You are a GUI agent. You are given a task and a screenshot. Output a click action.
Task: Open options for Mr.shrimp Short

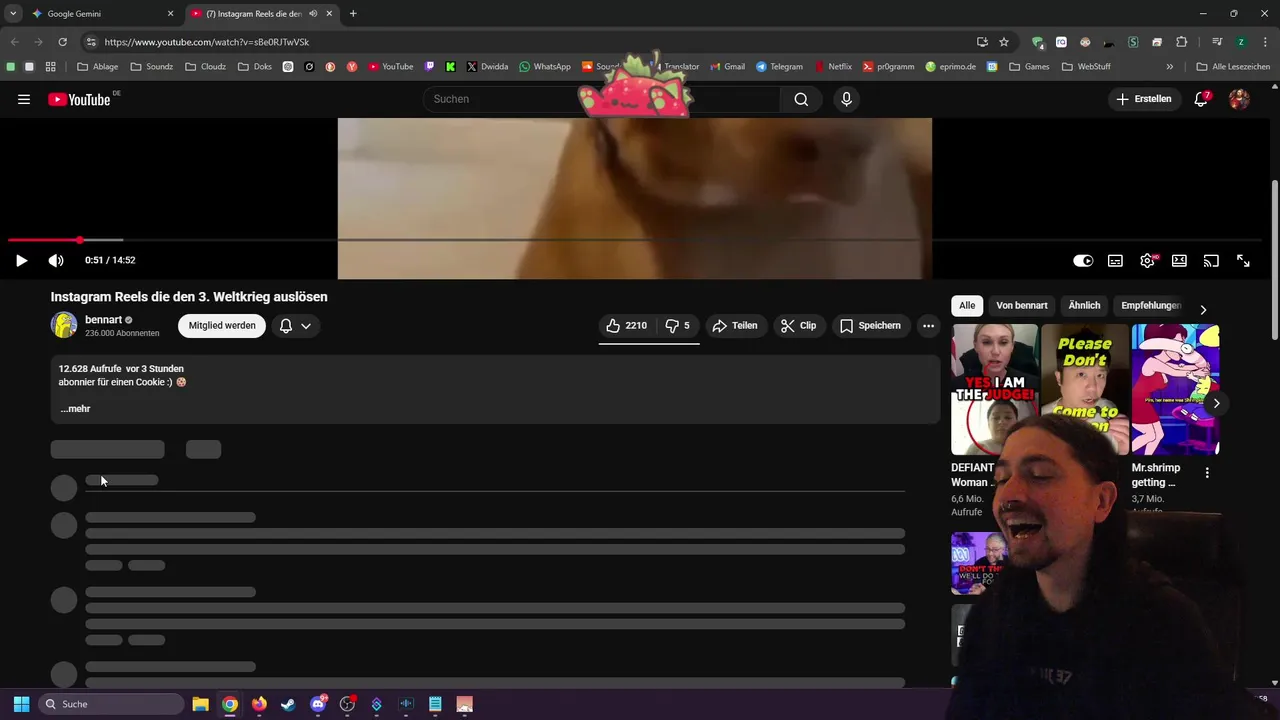[1207, 473]
